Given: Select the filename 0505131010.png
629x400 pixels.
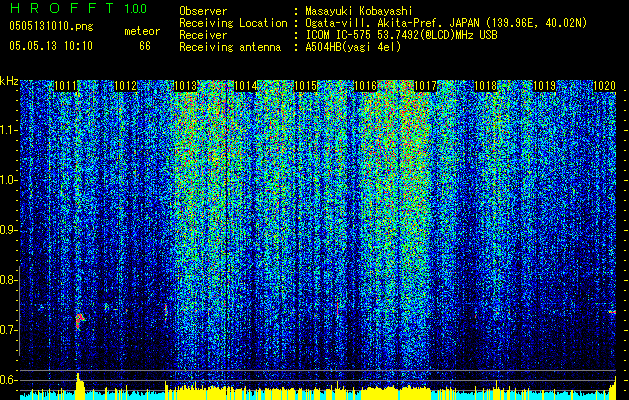Looking at the screenshot, I should click(51, 26).
